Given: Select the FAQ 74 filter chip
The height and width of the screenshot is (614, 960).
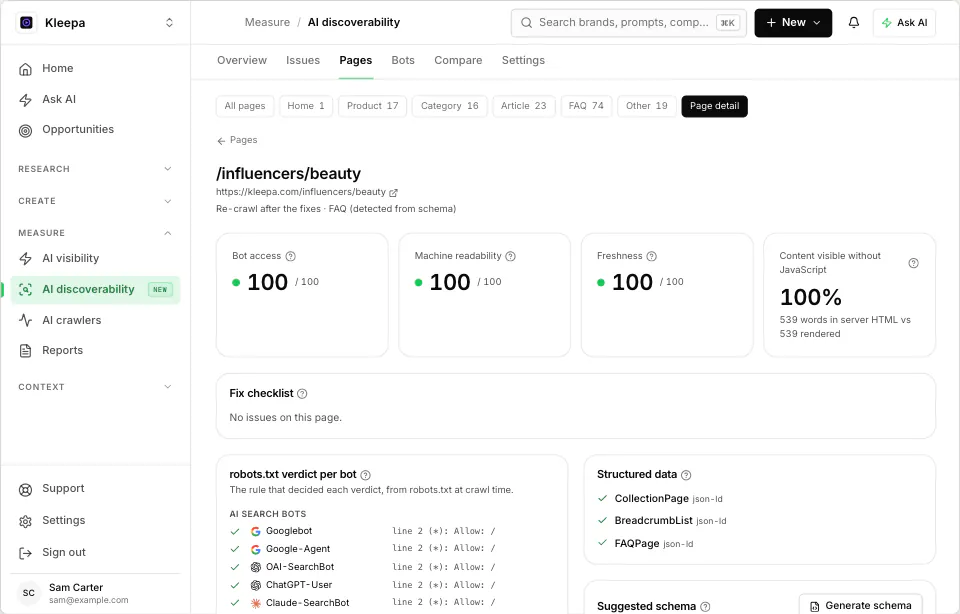Looking at the screenshot, I should click(x=586, y=106).
